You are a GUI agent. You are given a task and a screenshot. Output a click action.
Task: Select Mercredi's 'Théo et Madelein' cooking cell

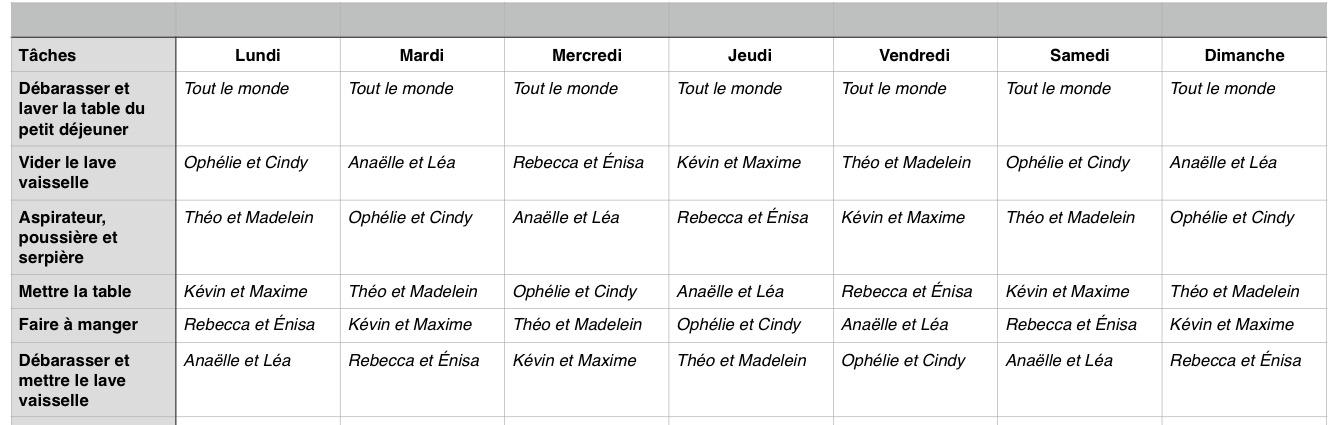tap(587, 325)
